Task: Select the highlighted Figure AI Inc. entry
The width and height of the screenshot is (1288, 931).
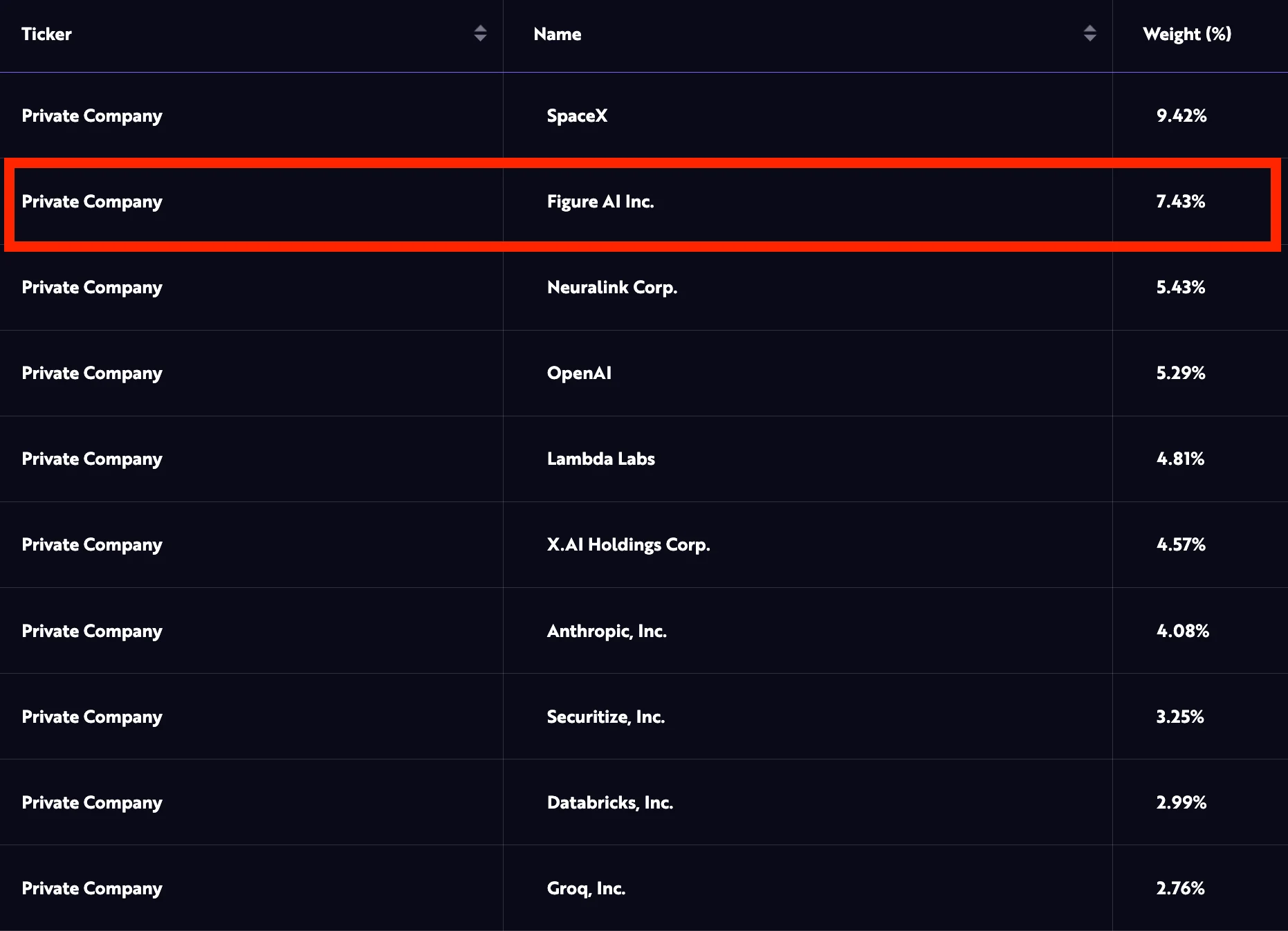Action: click(600, 201)
